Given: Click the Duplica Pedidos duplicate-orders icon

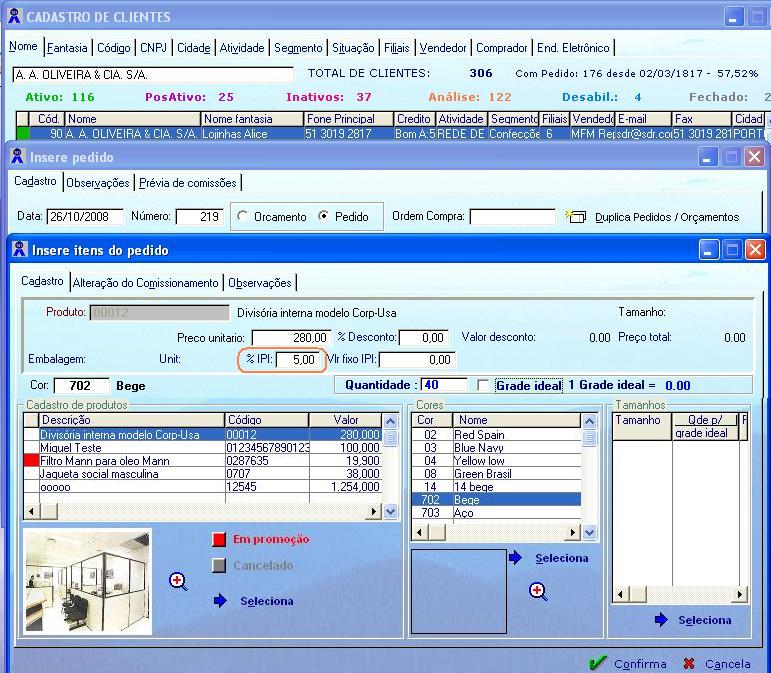Looking at the screenshot, I should point(575,216).
